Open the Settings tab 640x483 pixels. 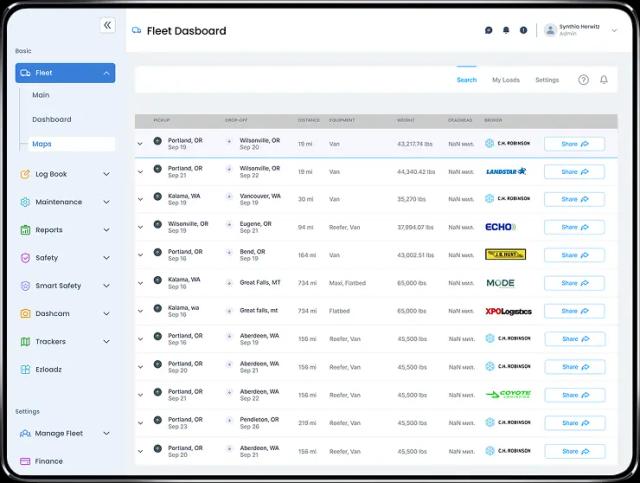(547, 80)
